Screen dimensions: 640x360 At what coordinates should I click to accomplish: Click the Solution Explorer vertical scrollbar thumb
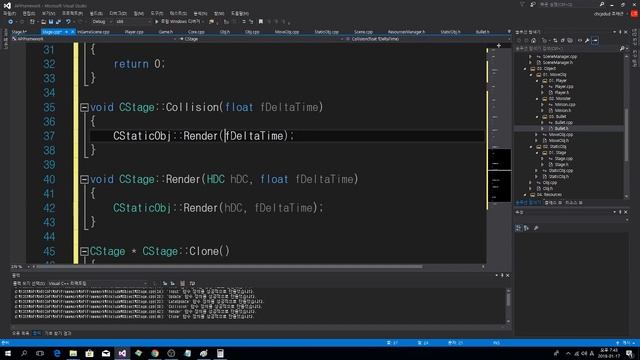click(x=627, y=135)
